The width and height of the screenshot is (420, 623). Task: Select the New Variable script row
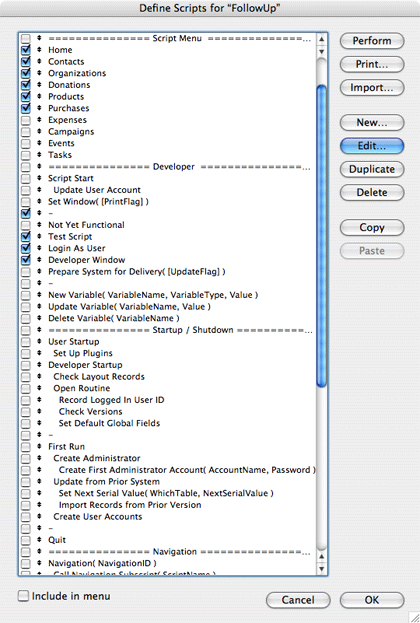[167, 295]
